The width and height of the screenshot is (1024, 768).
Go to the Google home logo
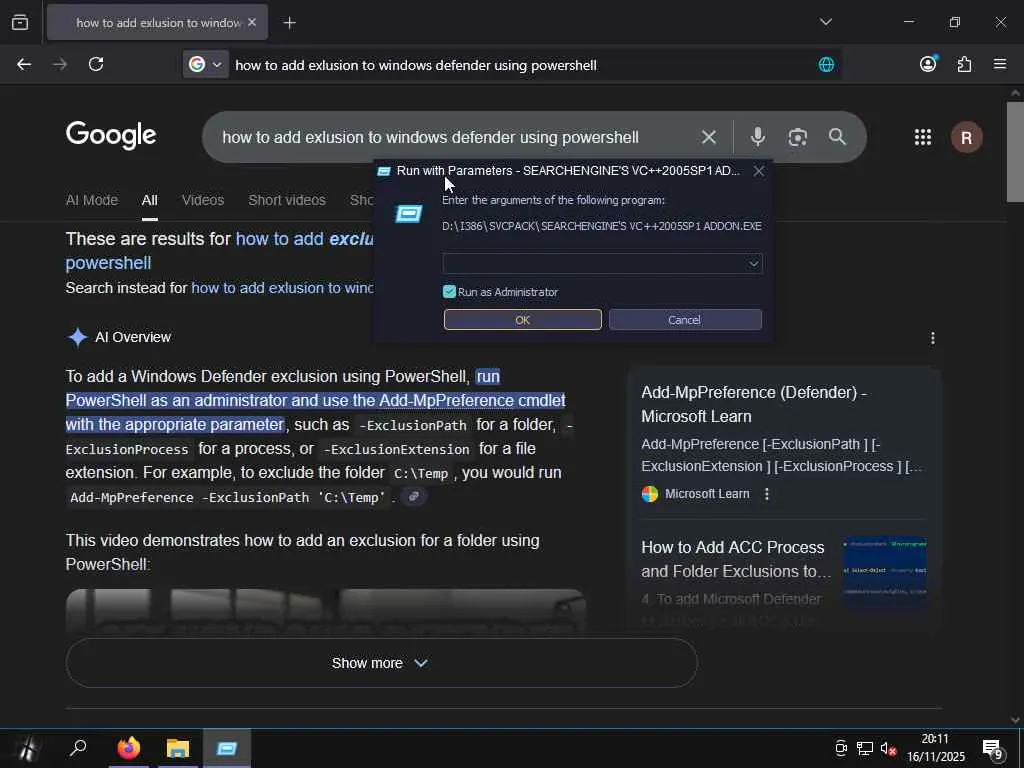(x=111, y=135)
